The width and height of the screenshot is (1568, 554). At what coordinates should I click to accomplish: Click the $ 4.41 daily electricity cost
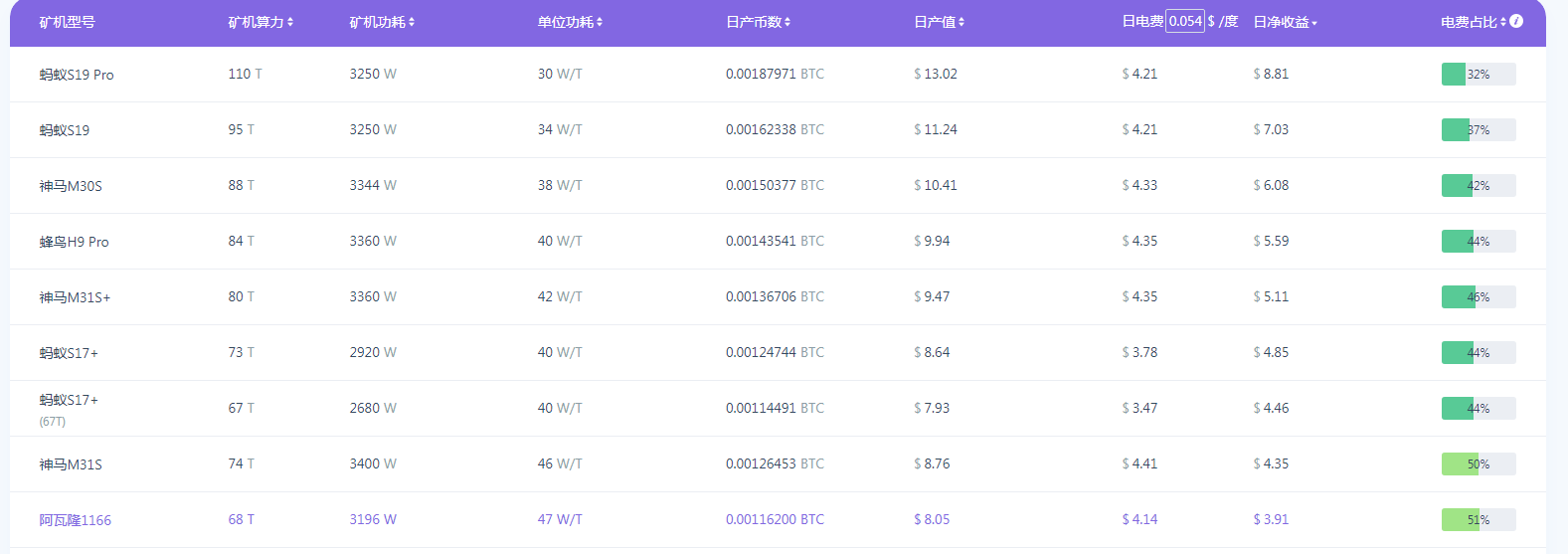[x=1139, y=463]
